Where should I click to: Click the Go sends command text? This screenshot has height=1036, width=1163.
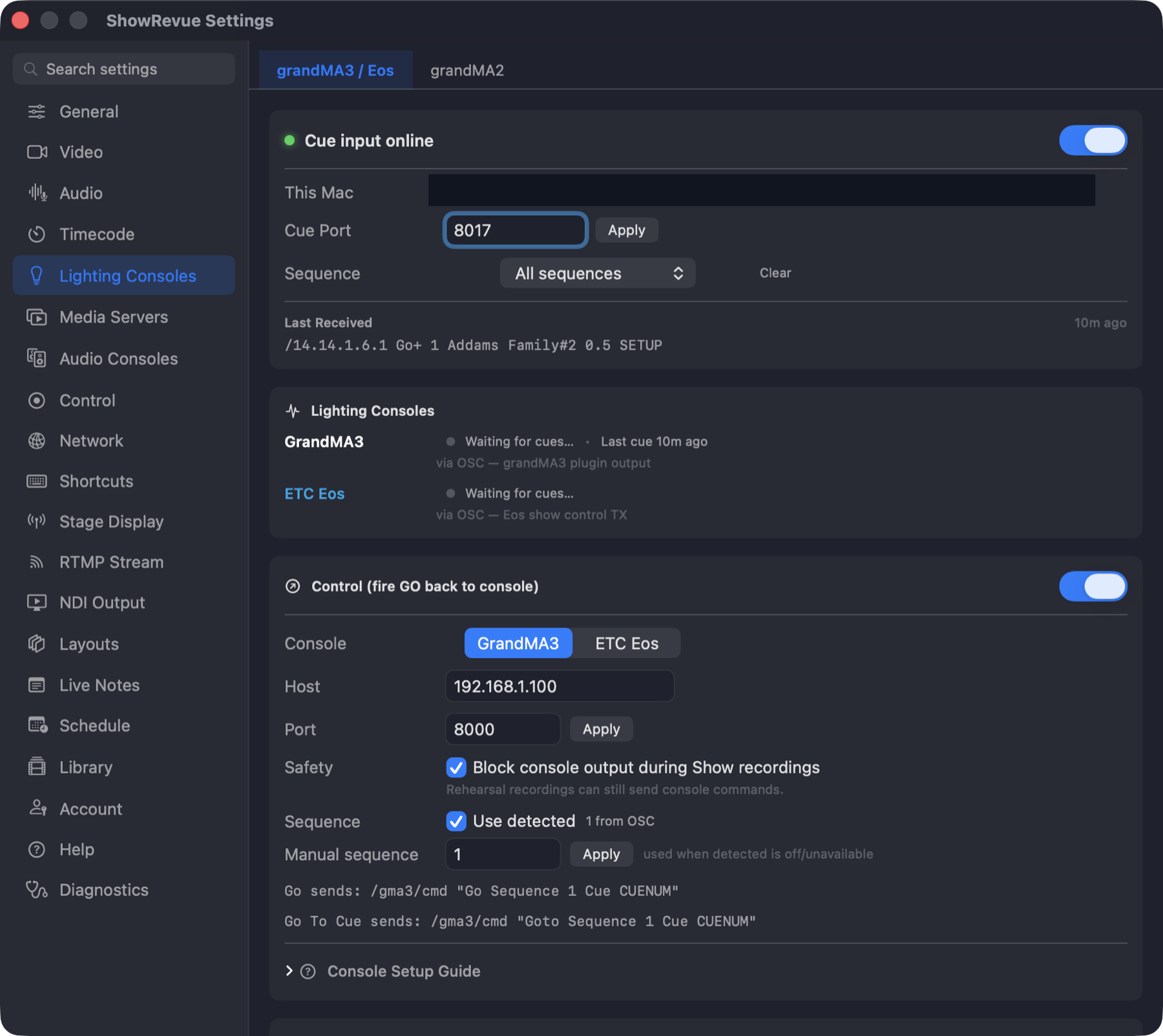point(481,891)
